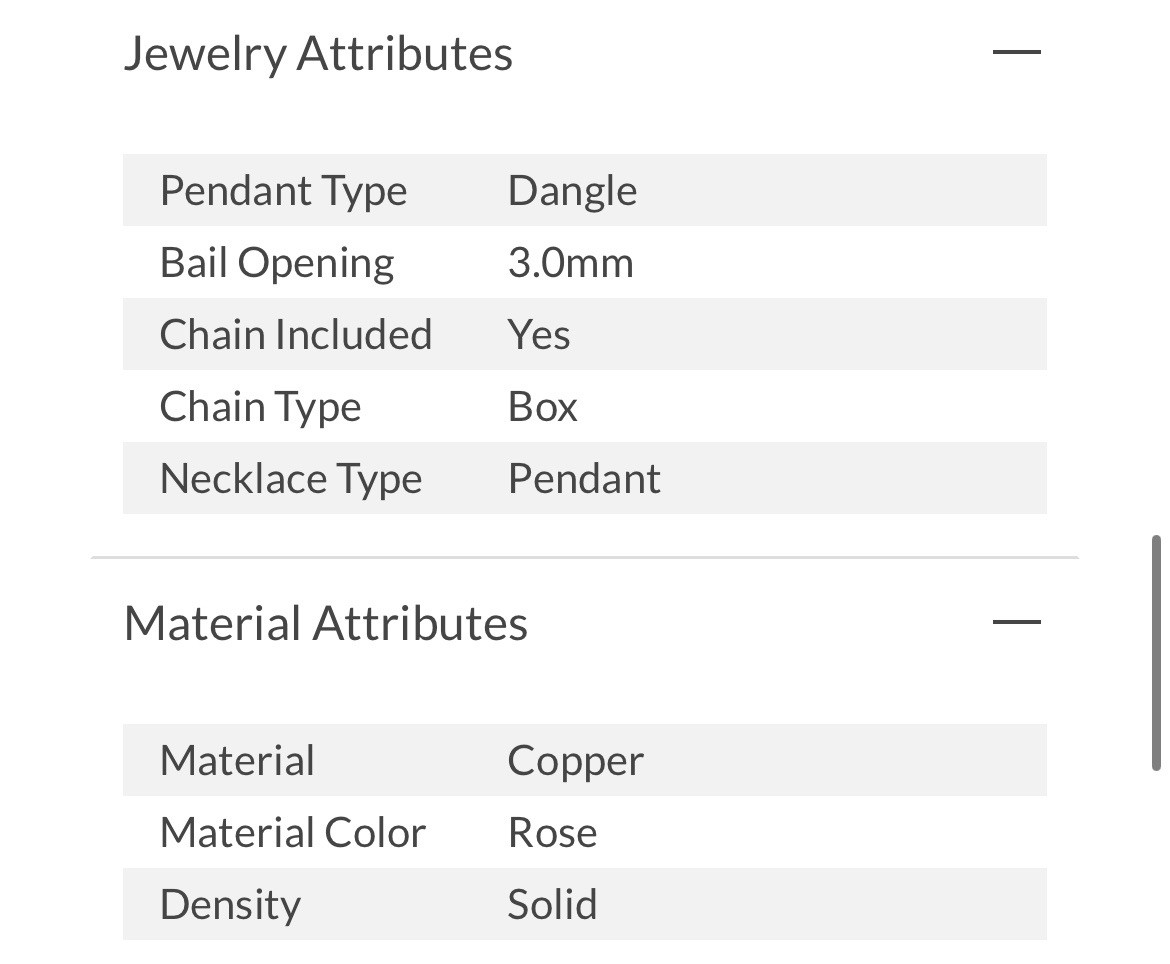
Task: Click the Material Attributes section heading
Action: point(325,623)
